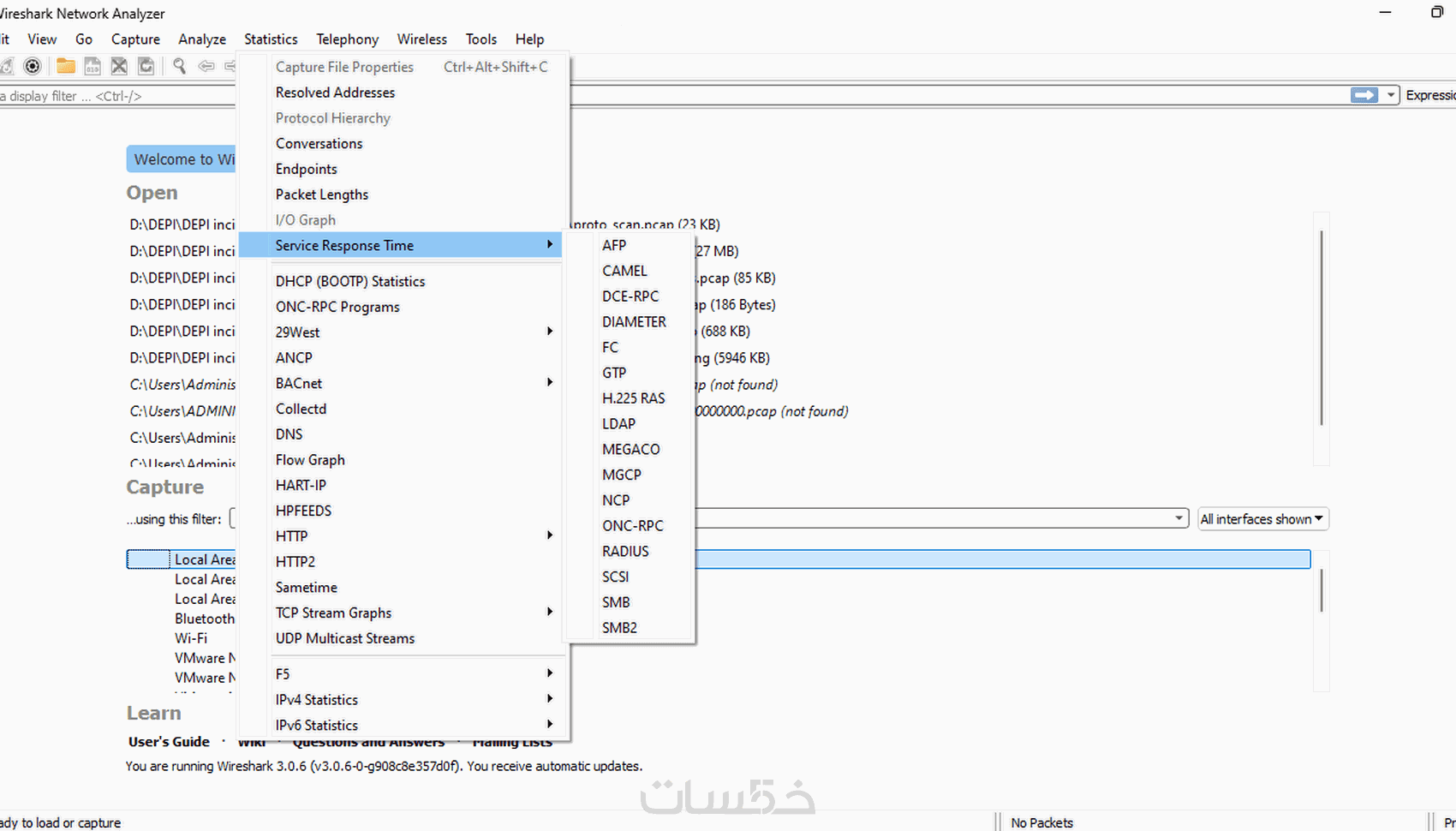Expand the Service Response Time submenu arrow
The height and width of the screenshot is (831, 1456).
(550, 245)
